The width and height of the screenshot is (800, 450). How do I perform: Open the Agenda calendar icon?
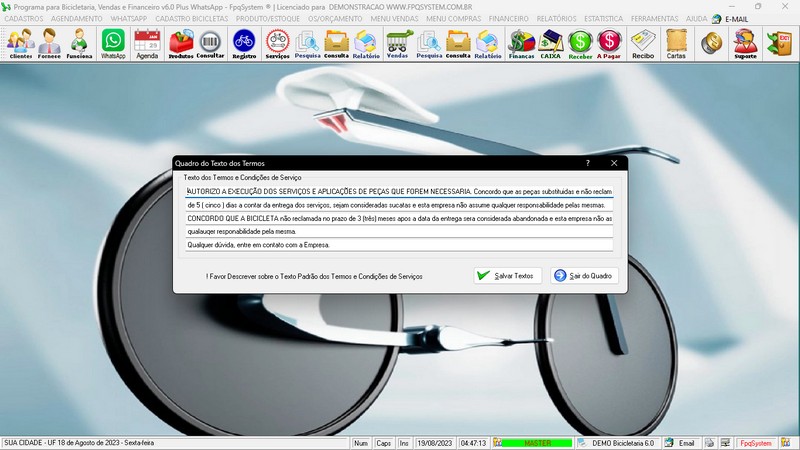(147, 44)
